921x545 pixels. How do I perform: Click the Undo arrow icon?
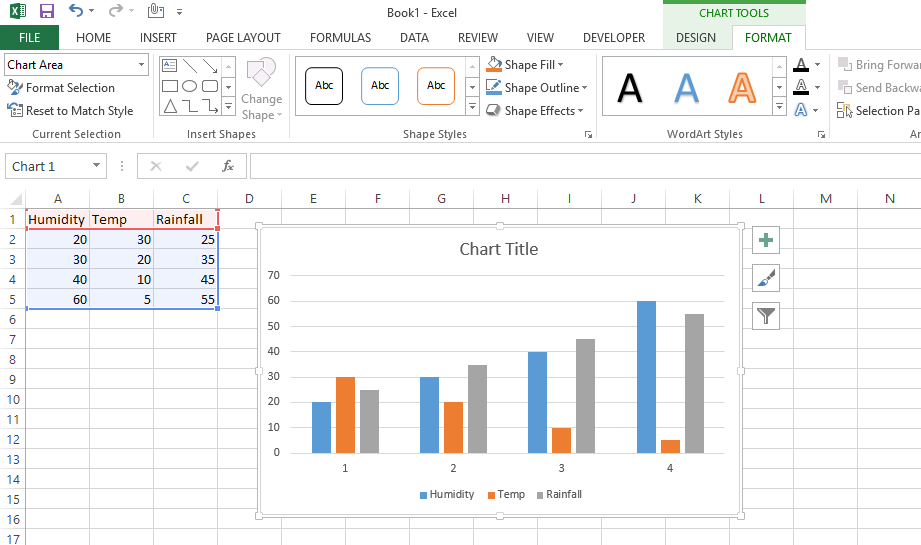[x=76, y=10]
